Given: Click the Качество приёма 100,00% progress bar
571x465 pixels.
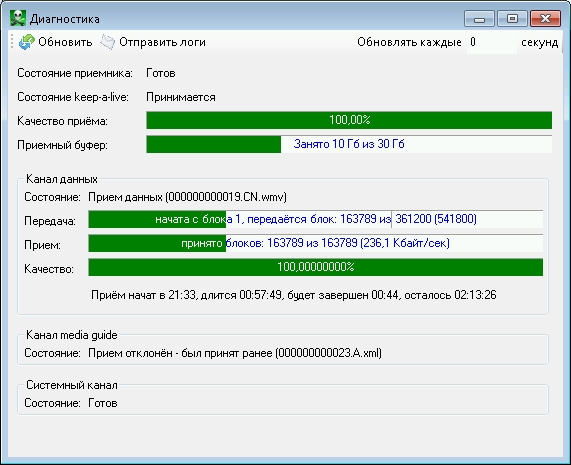Looking at the screenshot, I should 349,120.
